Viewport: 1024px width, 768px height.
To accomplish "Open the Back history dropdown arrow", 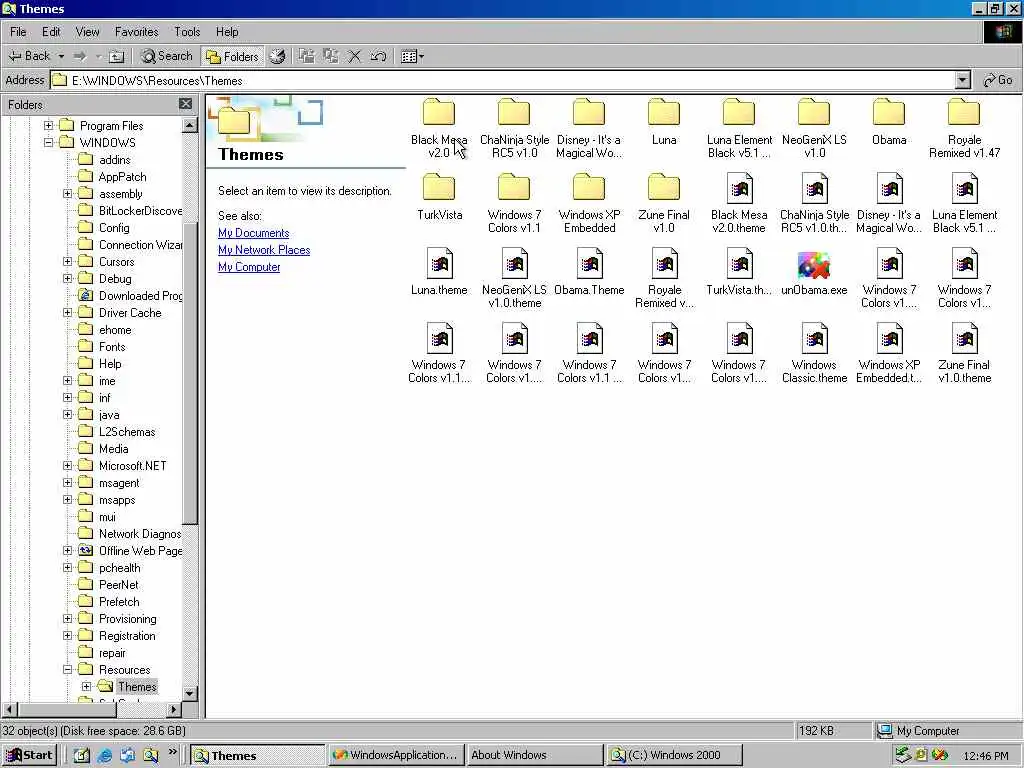I will pyautogui.click(x=61, y=57).
